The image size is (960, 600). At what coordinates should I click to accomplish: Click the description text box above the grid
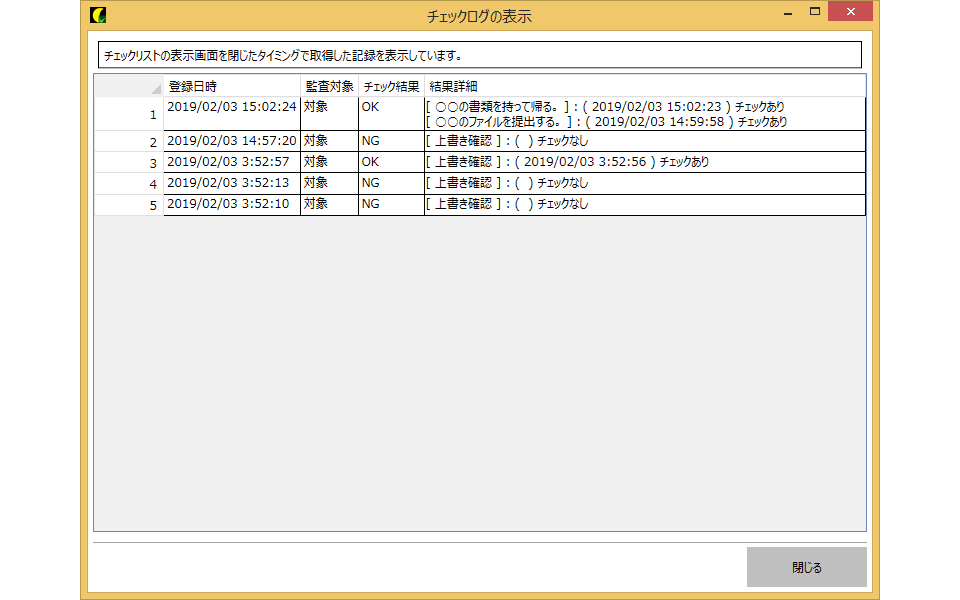click(x=478, y=54)
